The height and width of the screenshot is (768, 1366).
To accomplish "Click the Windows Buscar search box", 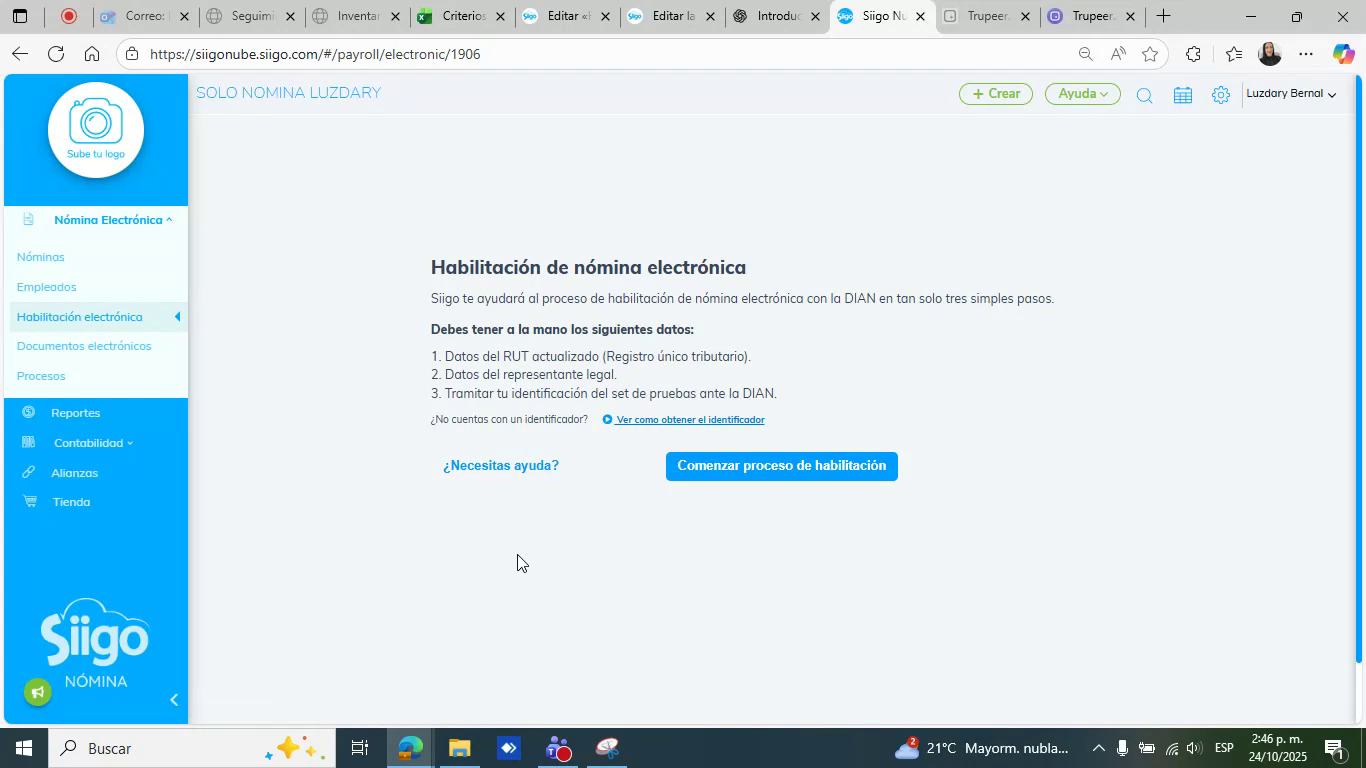I will [190, 748].
